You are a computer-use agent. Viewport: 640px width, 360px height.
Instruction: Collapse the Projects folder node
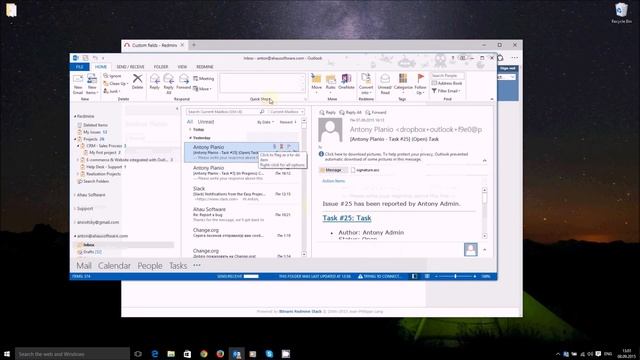coord(75,139)
